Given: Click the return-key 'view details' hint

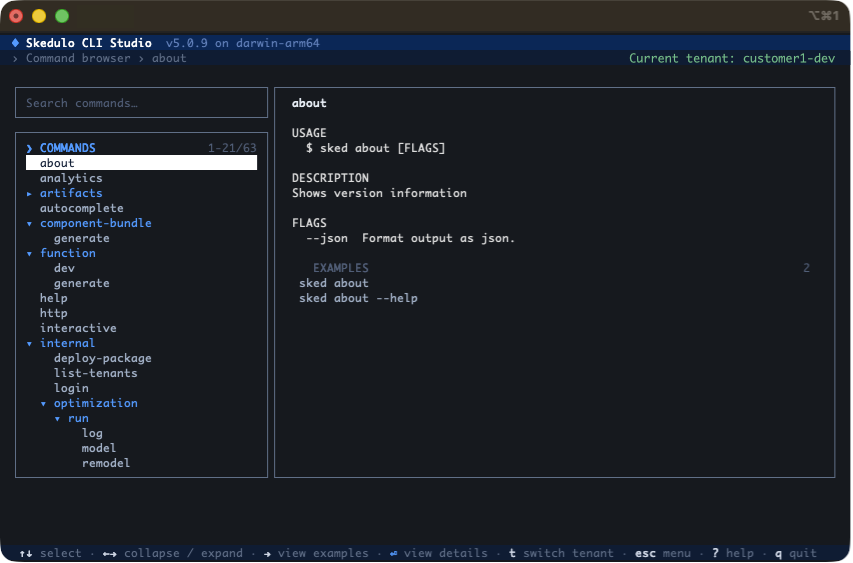Looking at the screenshot, I should 439,554.
